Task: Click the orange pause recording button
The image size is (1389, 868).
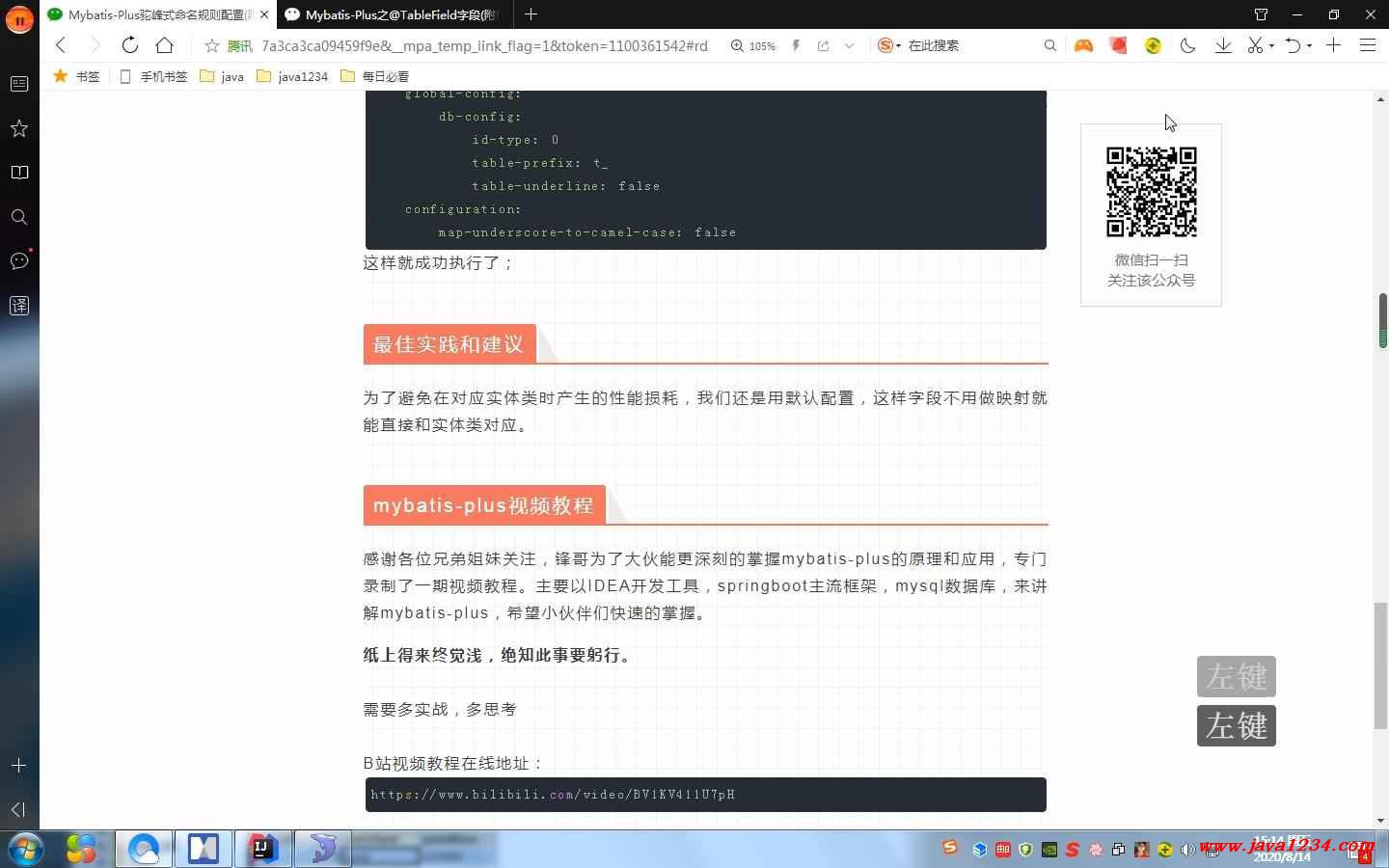Action: [x=19, y=18]
